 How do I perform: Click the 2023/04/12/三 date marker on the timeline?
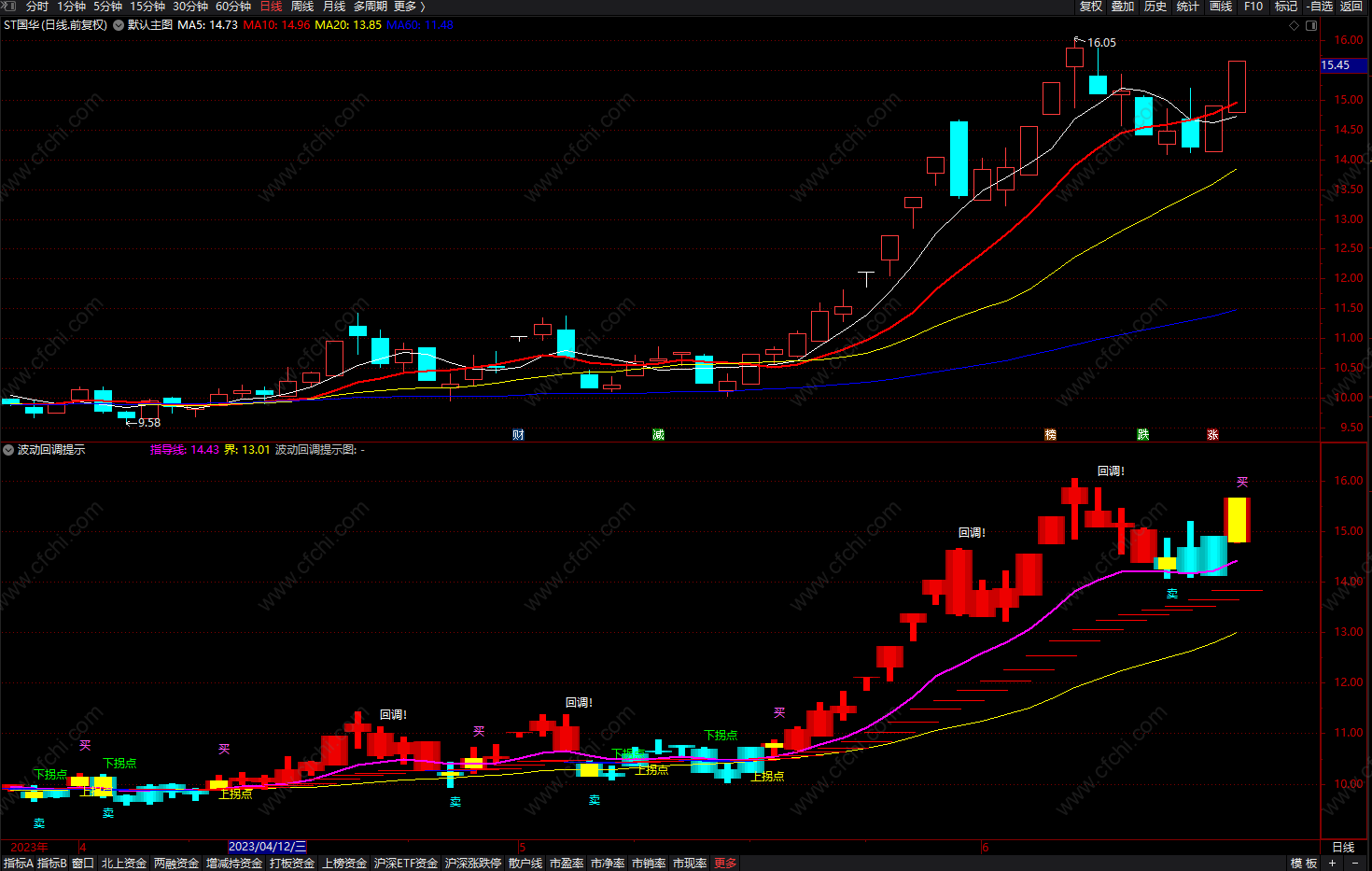point(268,847)
